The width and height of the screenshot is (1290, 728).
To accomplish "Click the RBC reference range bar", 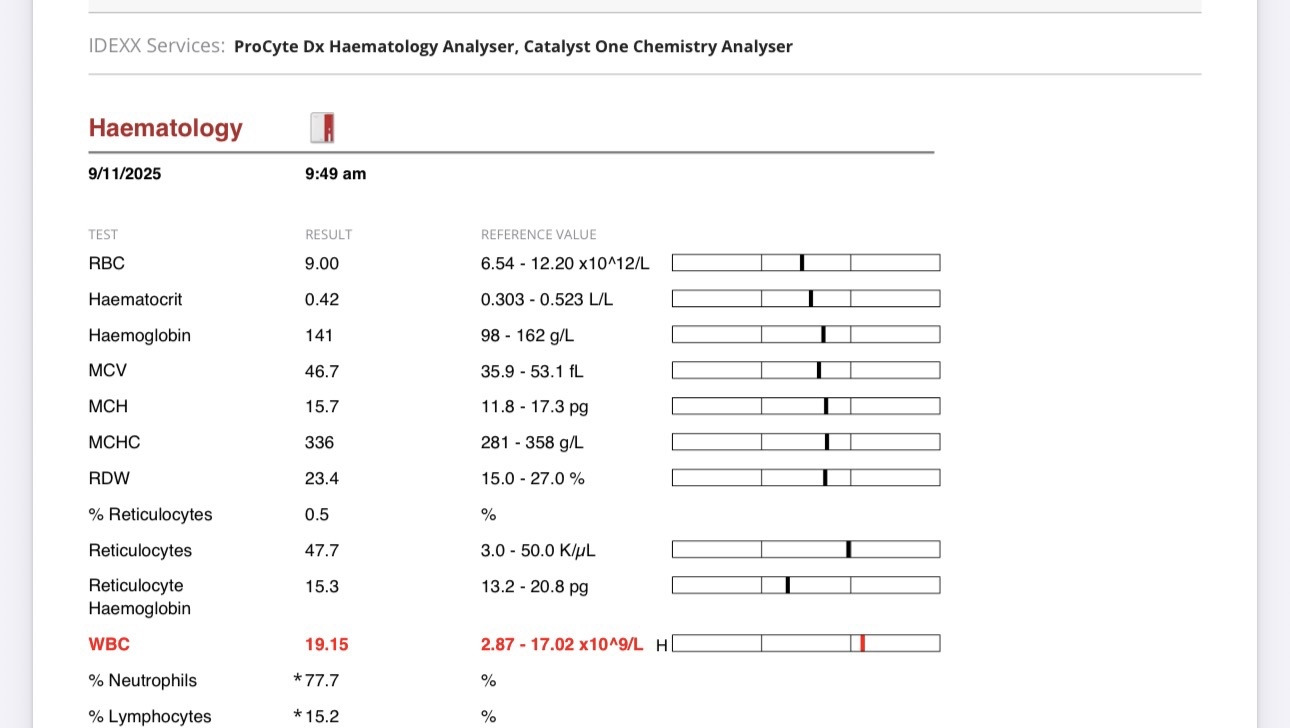I will click(x=805, y=263).
